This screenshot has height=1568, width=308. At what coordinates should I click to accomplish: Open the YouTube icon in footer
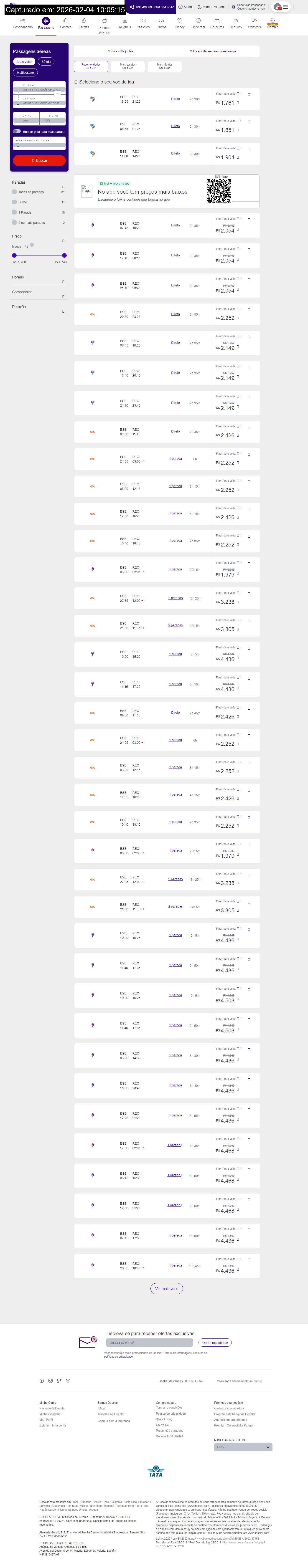pos(68,1381)
